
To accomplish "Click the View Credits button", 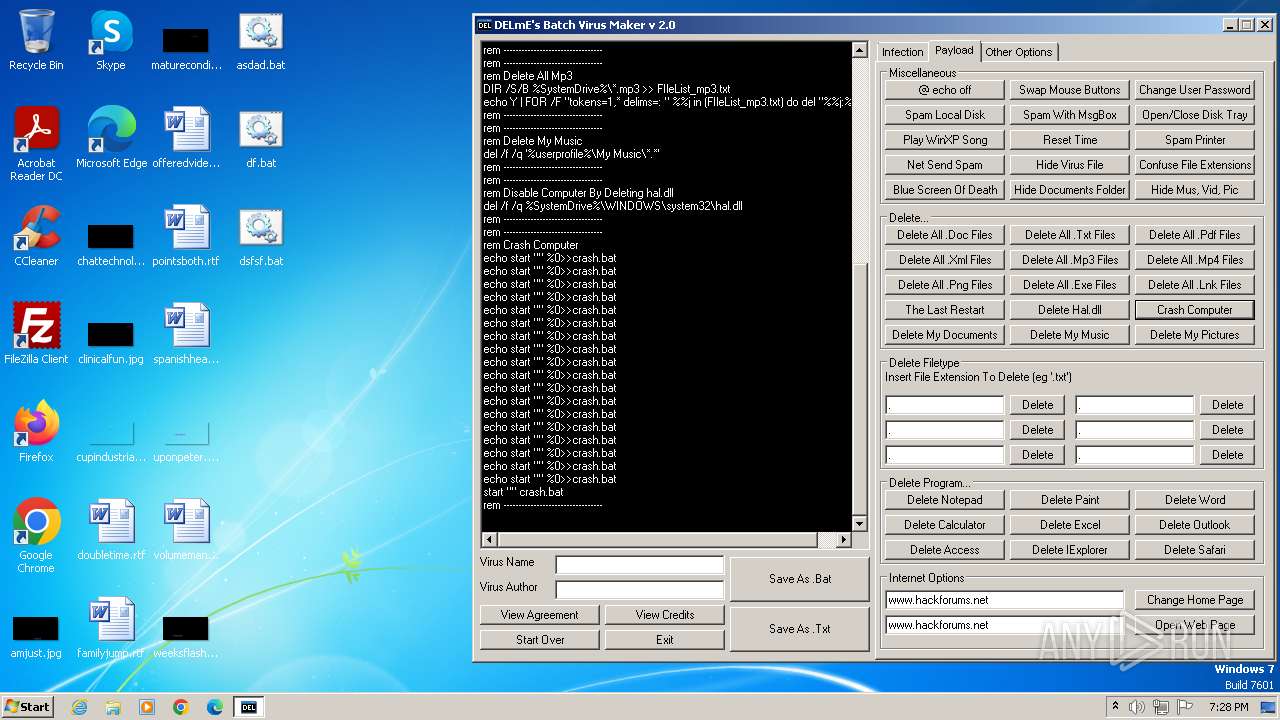I will (x=665, y=615).
